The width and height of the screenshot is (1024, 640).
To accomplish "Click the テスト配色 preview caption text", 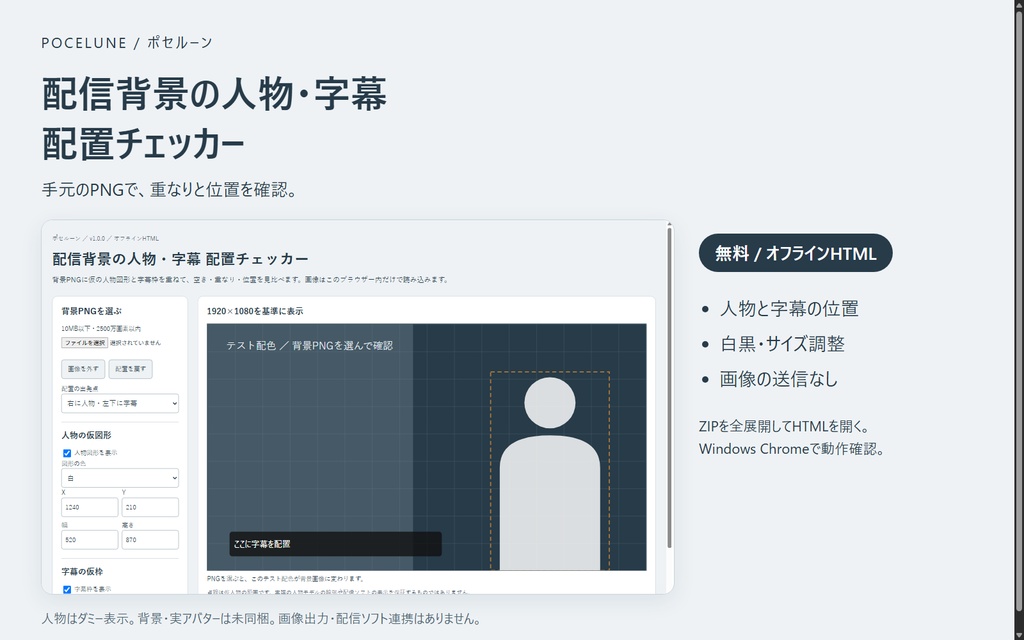I will (310, 345).
